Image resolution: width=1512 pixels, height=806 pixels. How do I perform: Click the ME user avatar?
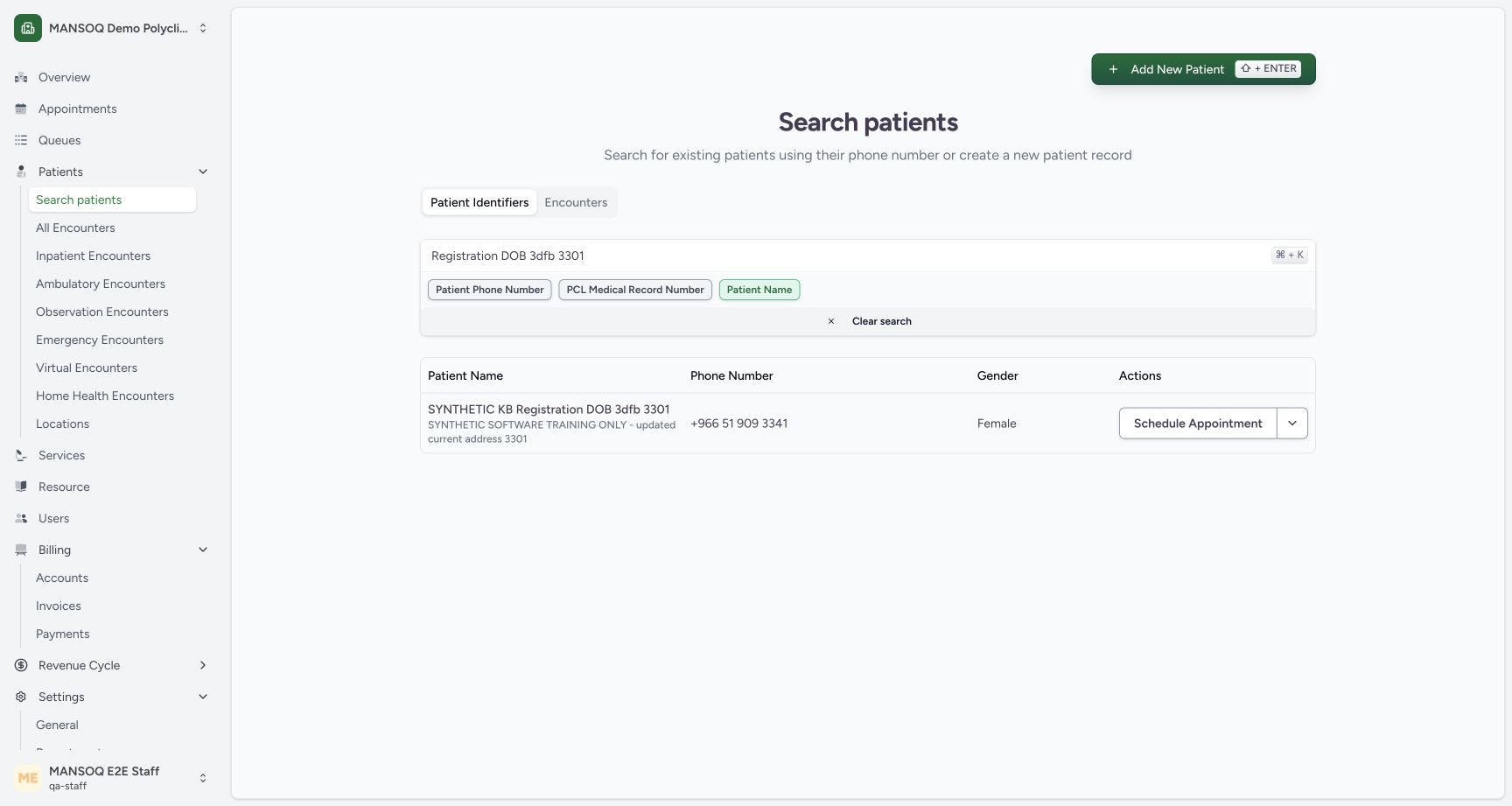point(28,777)
